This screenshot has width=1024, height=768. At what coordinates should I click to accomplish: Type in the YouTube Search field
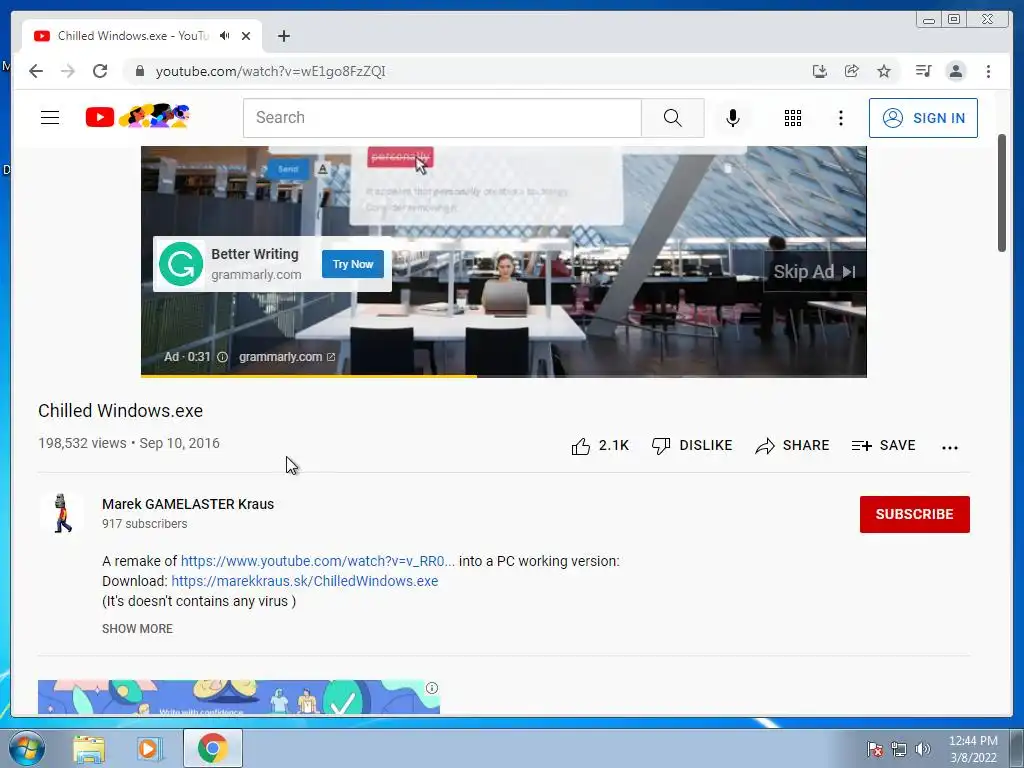pos(442,118)
